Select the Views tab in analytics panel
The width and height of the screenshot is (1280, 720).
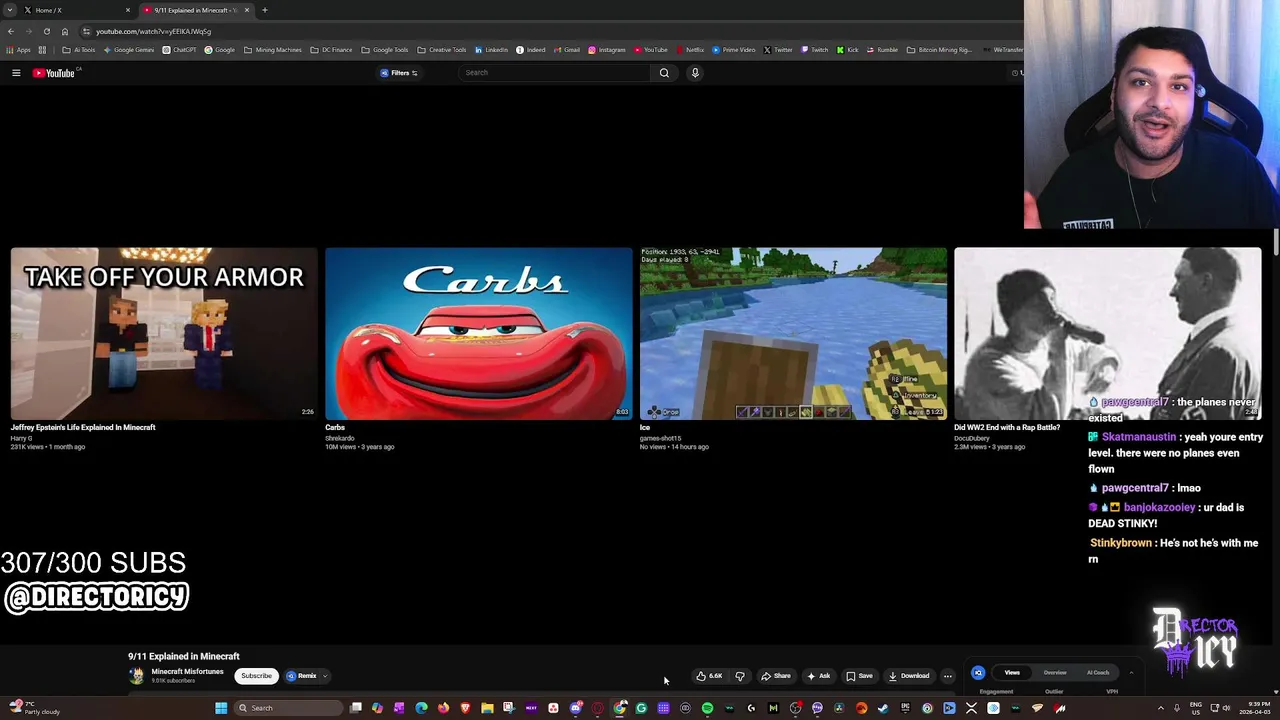[x=1012, y=673]
